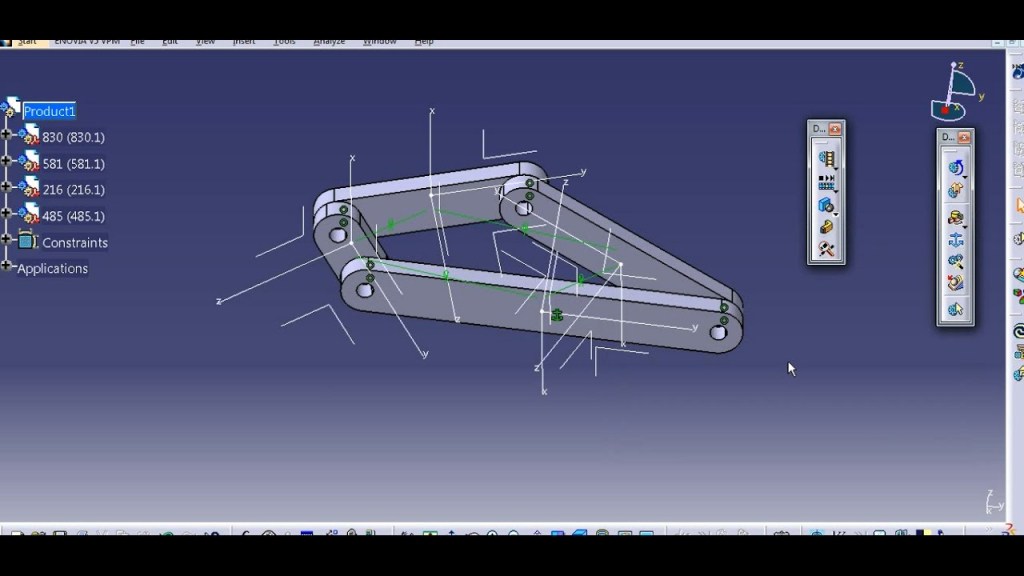The height and width of the screenshot is (576, 1024).
Task: Open the Analyze menu
Action: point(329,41)
